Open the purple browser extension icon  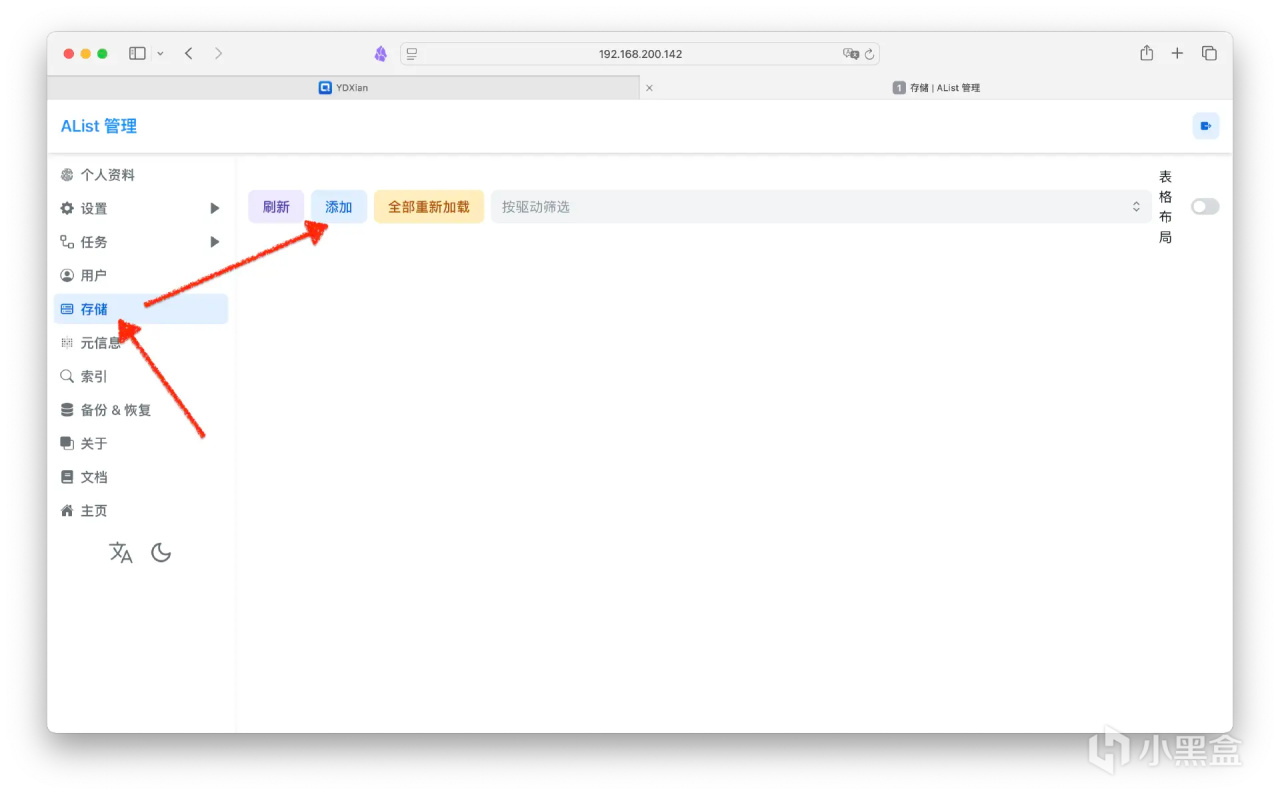tap(381, 54)
